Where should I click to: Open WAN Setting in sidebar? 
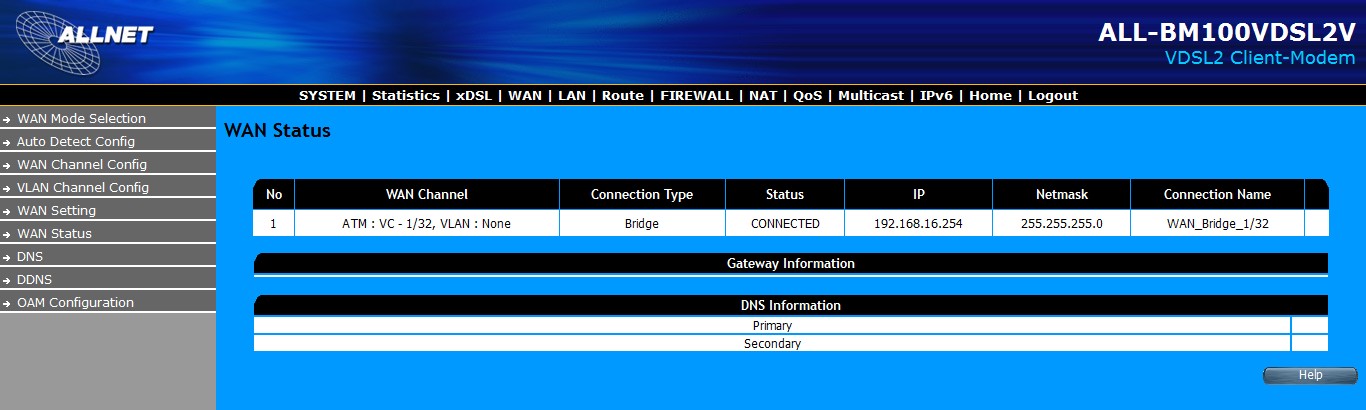click(x=57, y=210)
